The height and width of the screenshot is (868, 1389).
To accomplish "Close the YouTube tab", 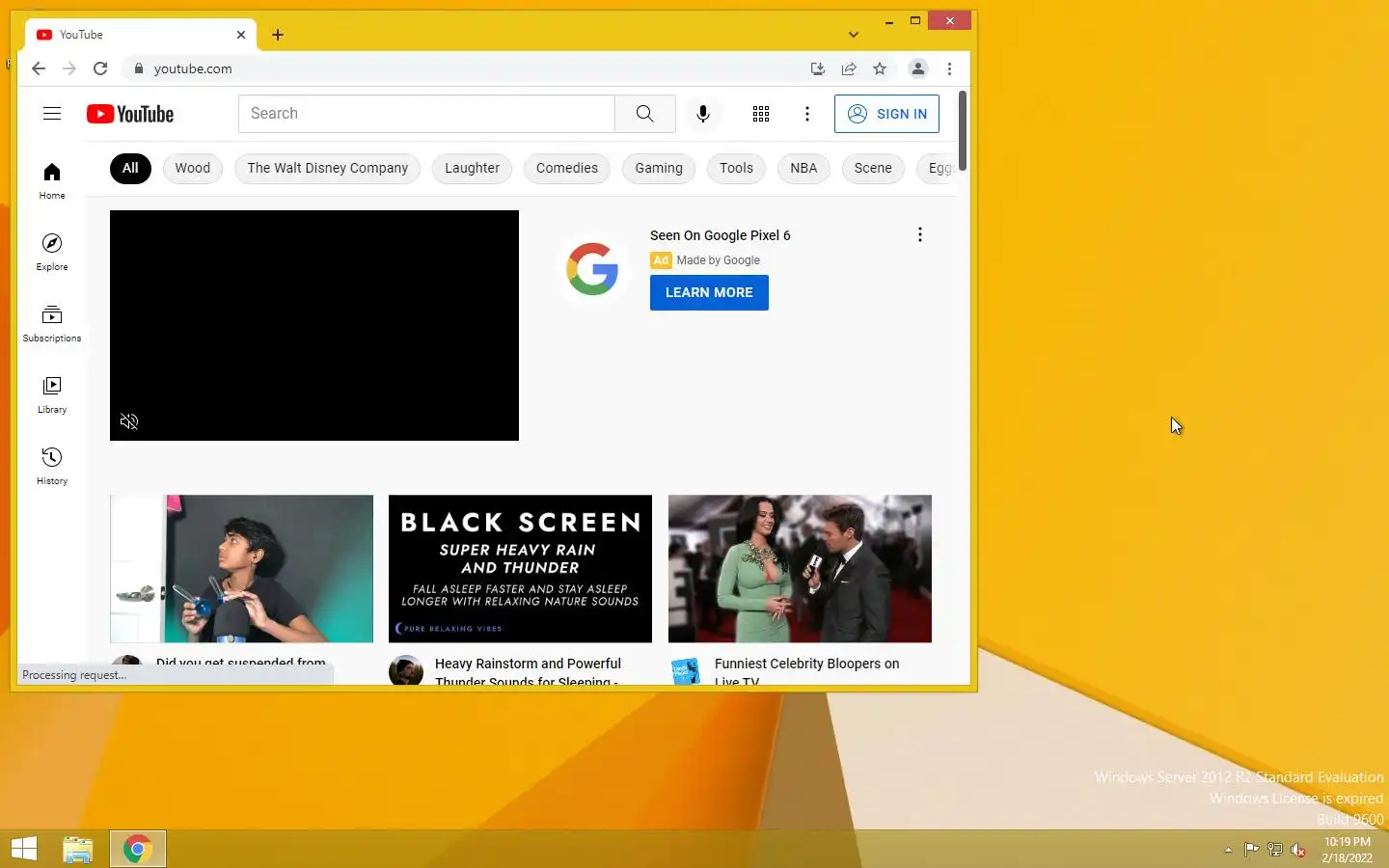I will 241,35.
